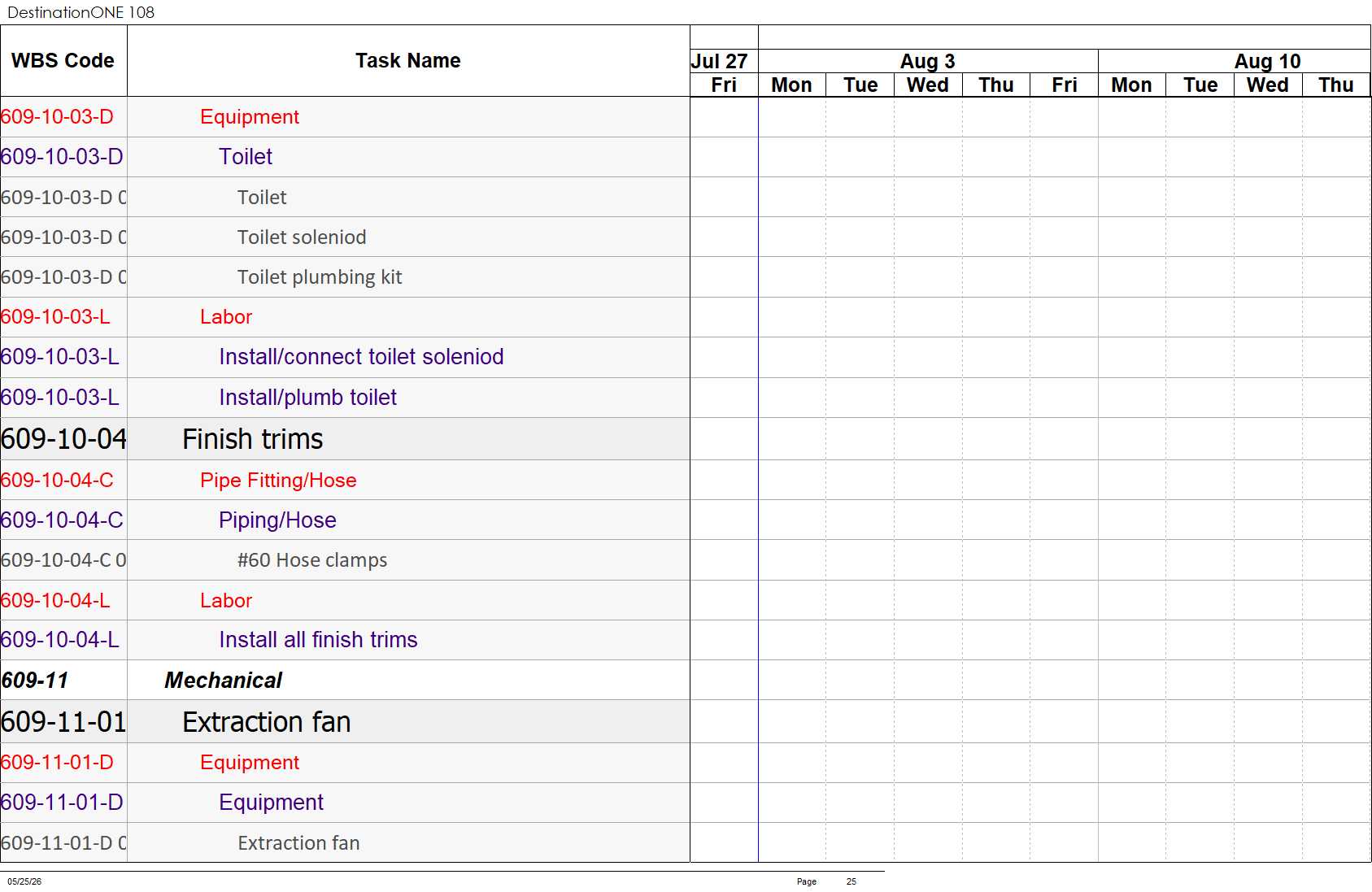
Task: Click the Page 25 footer label
Action: 826,881
